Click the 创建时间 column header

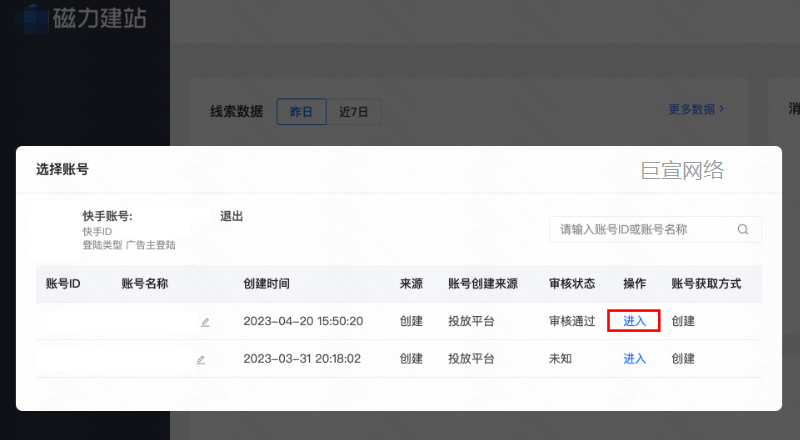[266, 284]
